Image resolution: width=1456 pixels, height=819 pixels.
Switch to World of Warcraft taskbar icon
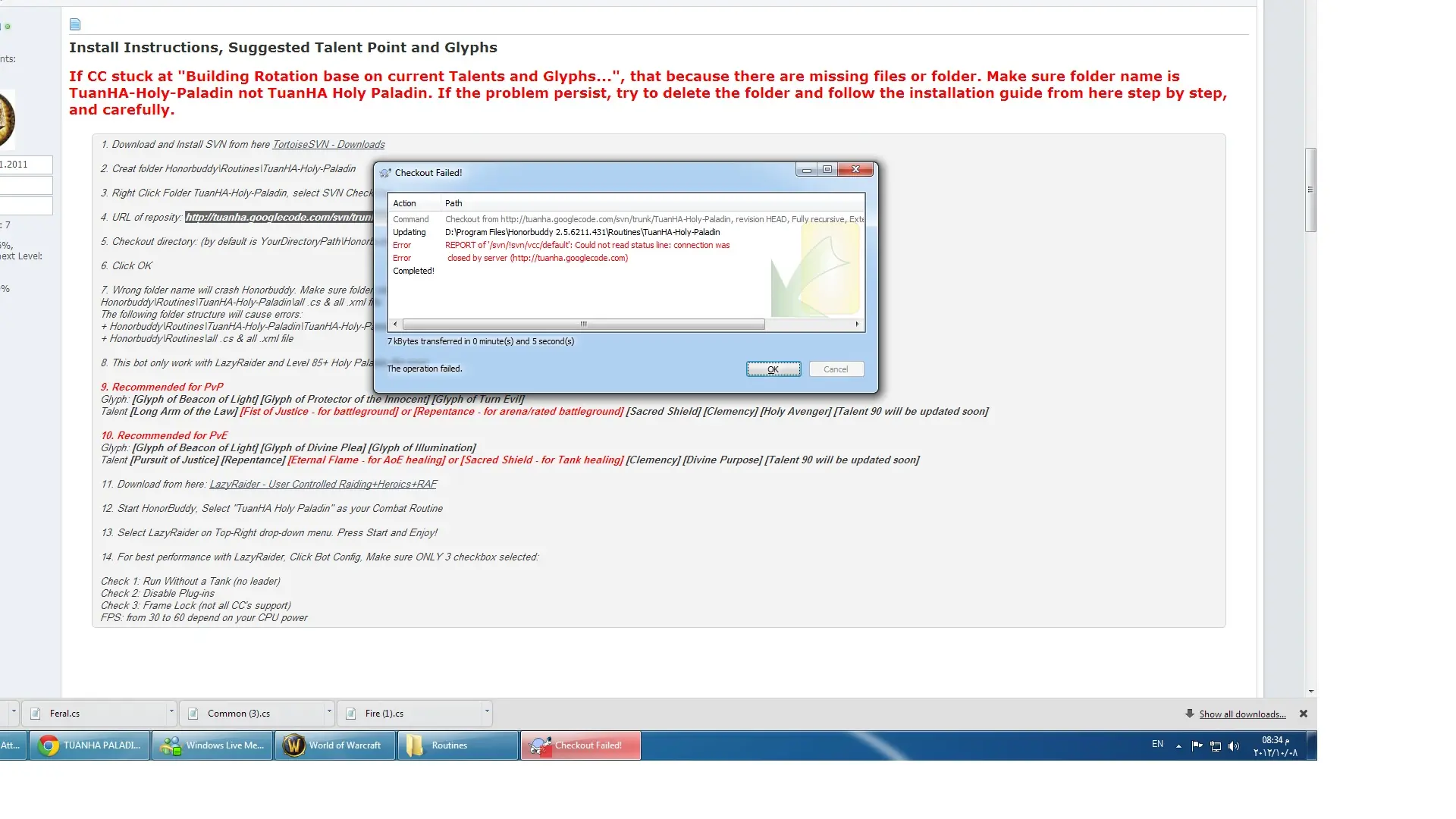(x=335, y=745)
